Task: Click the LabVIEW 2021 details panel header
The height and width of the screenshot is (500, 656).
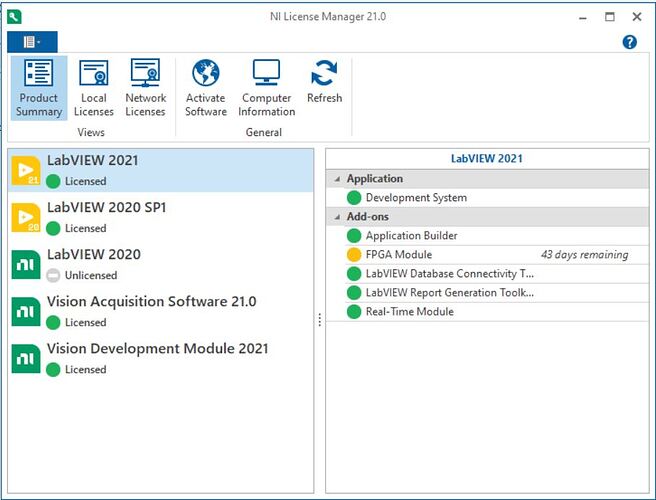Action: click(487, 159)
